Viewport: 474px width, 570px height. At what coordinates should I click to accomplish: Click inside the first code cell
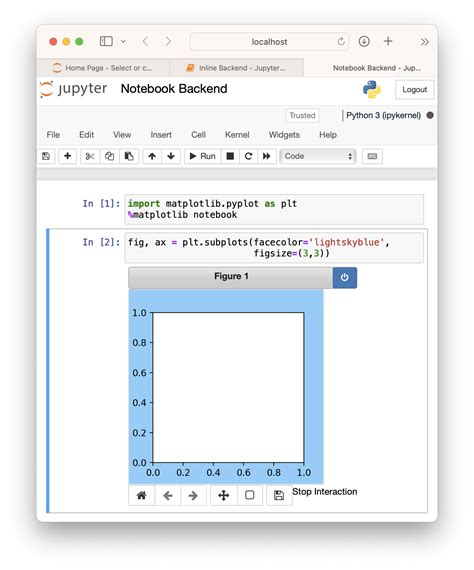[274, 209]
